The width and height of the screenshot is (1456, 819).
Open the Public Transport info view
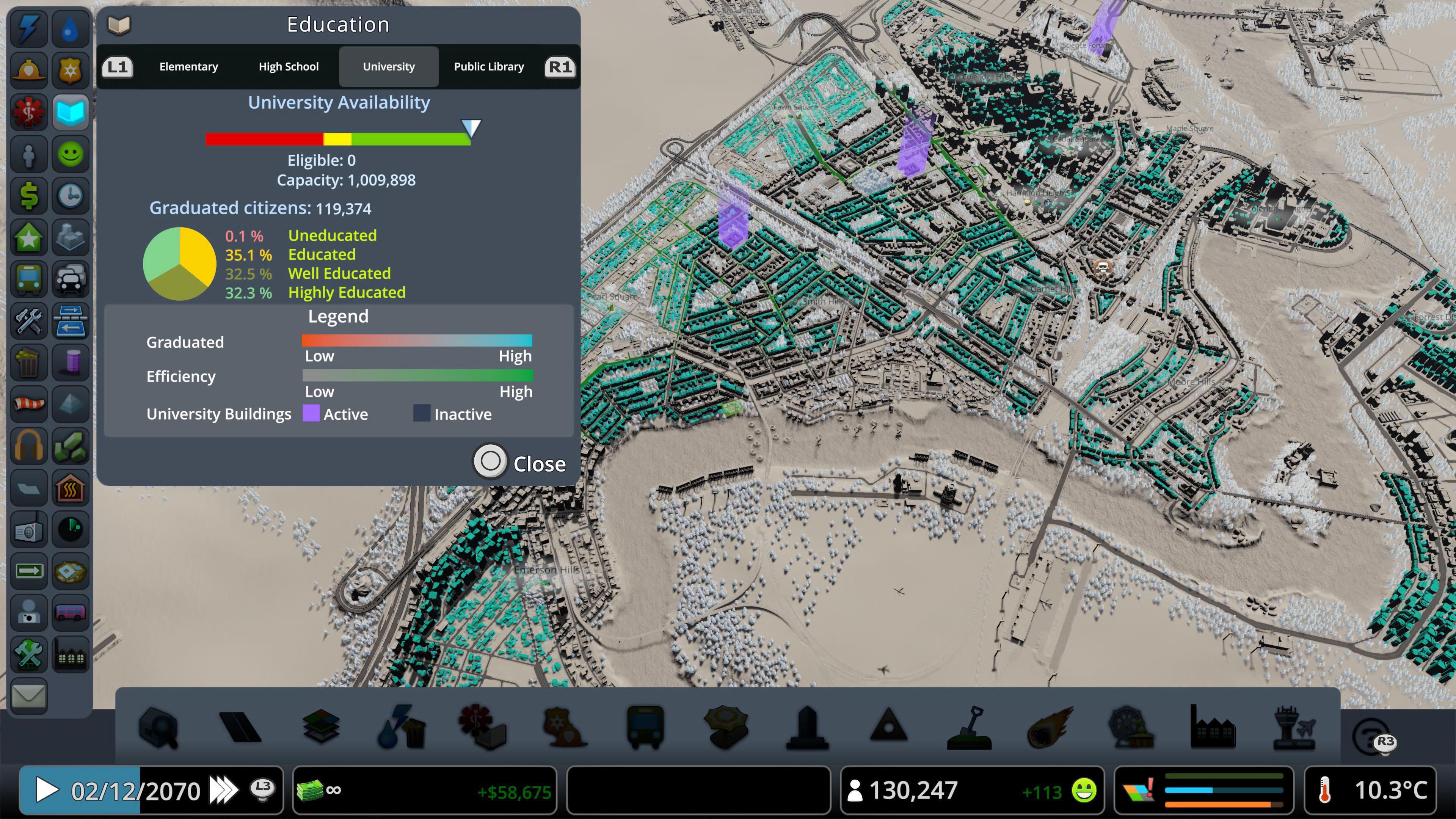[x=29, y=279]
